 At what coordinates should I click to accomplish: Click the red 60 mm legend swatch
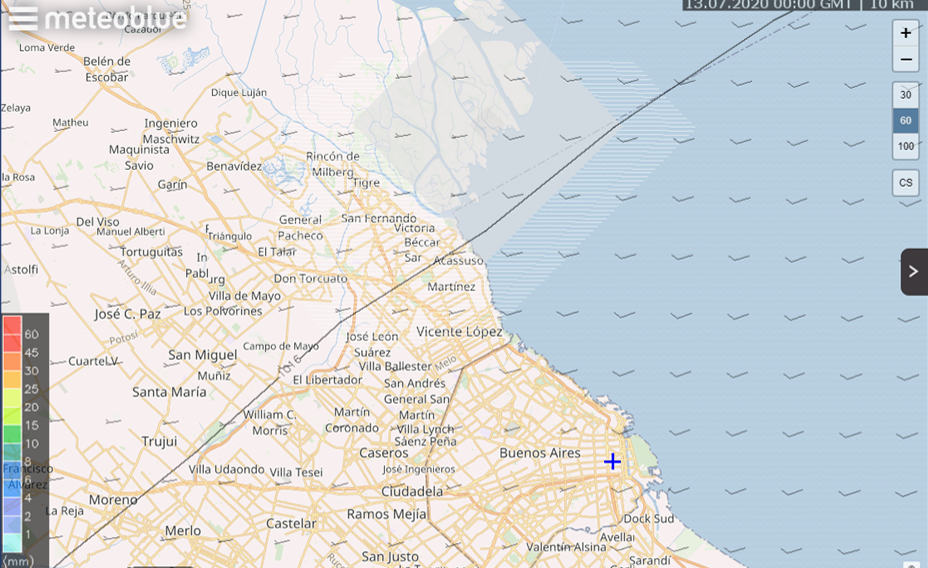tap(13, 334)
